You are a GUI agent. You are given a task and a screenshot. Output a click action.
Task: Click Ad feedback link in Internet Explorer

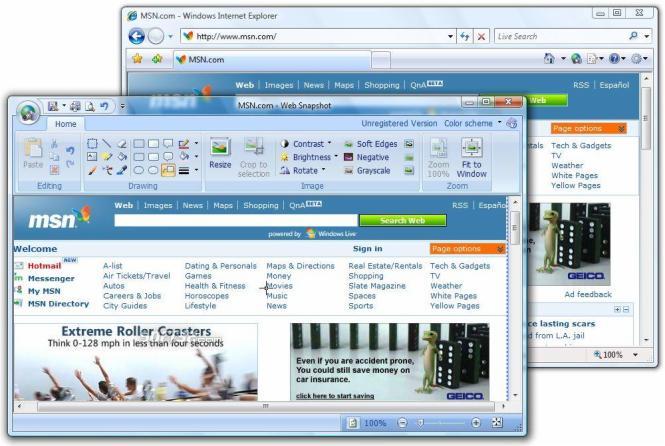point(588,294)
